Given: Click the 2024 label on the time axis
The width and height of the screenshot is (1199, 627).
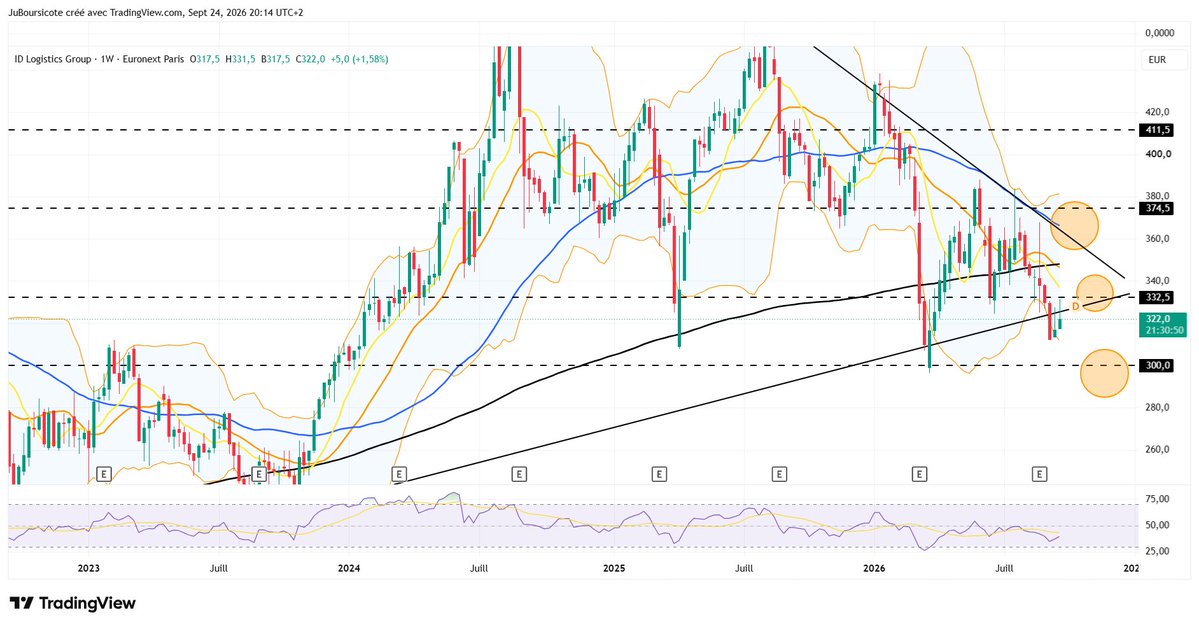Looking at the screenshot, I should pyautogui.click(x=349, y=568).
